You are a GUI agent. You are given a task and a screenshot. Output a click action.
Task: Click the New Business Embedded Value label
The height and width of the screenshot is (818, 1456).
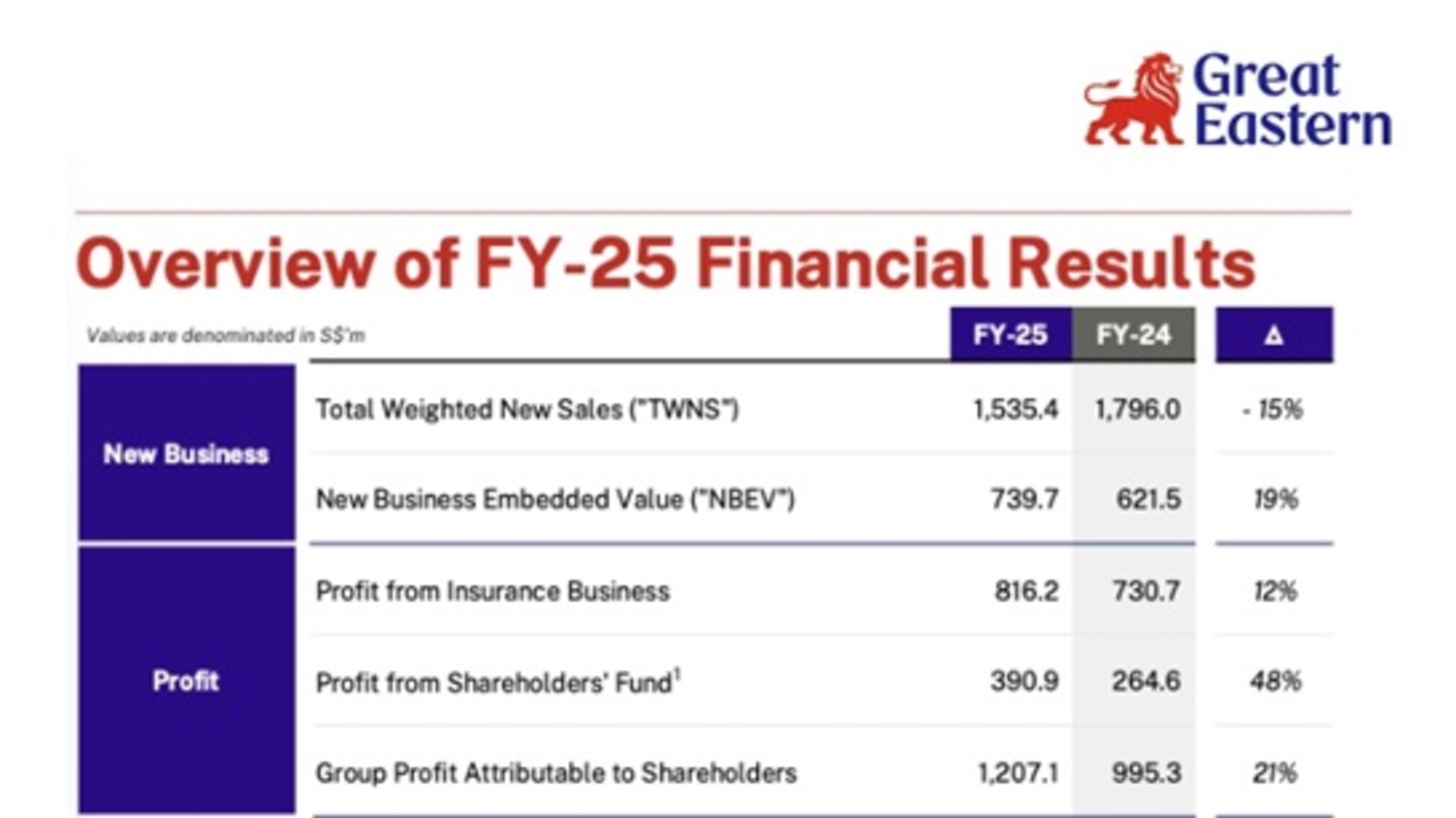click(x=555, y=499)
